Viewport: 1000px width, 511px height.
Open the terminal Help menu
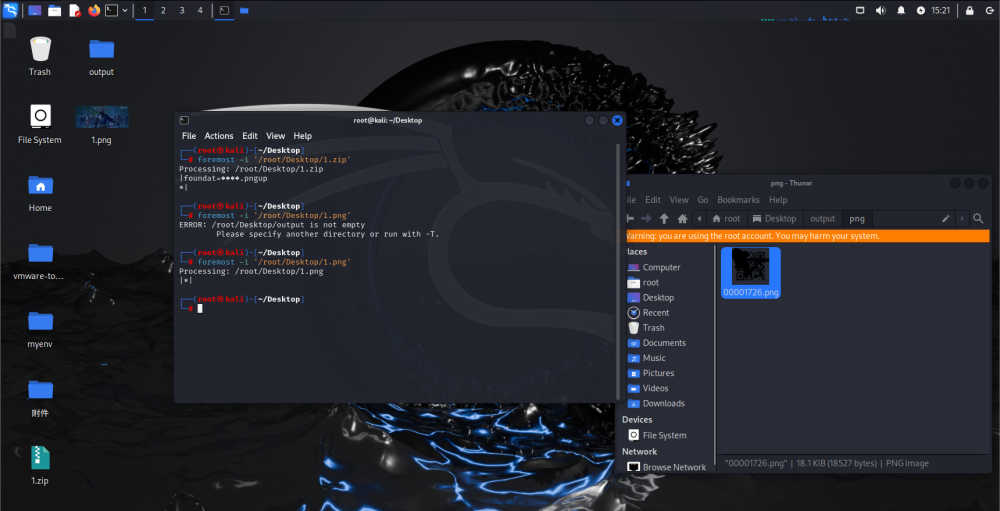(302, 136)
